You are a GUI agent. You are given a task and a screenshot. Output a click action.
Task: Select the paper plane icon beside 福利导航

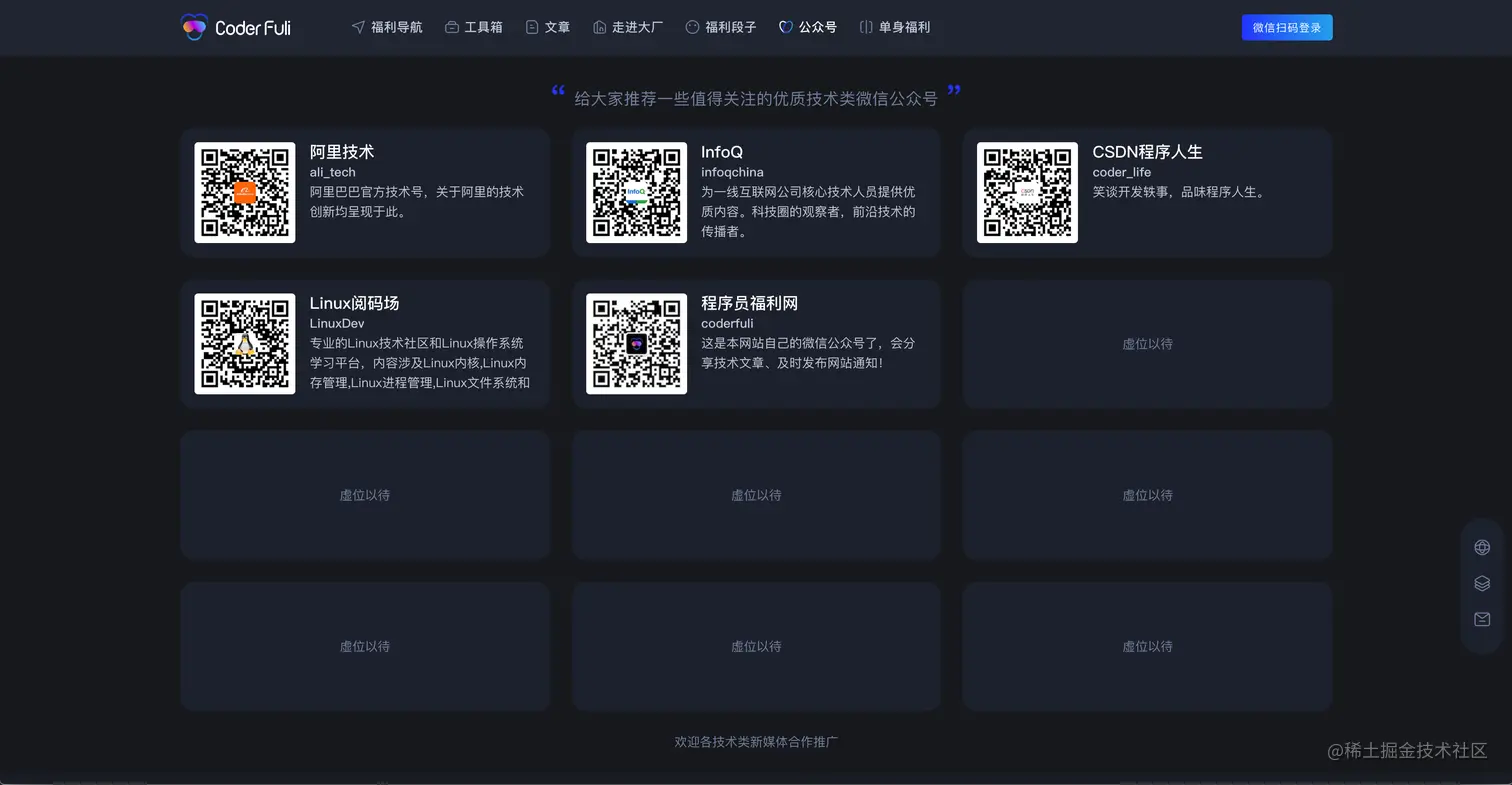pyautogui.click(x=357, y=27)
